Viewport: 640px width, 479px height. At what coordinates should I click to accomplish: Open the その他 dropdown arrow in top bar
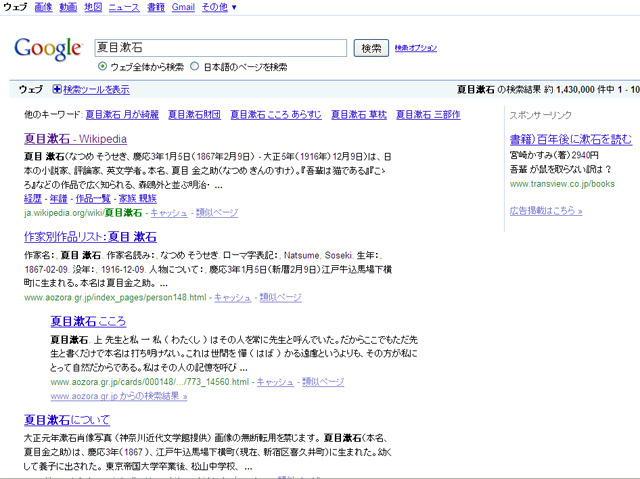tap(234, 7)
